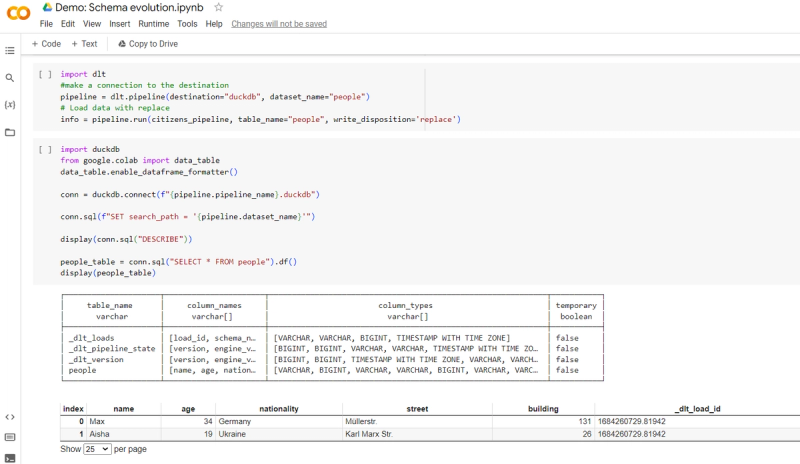The height and width of the screenshot is (464, 800).
Task: Open the Help menu
Action: click(214, 24)
